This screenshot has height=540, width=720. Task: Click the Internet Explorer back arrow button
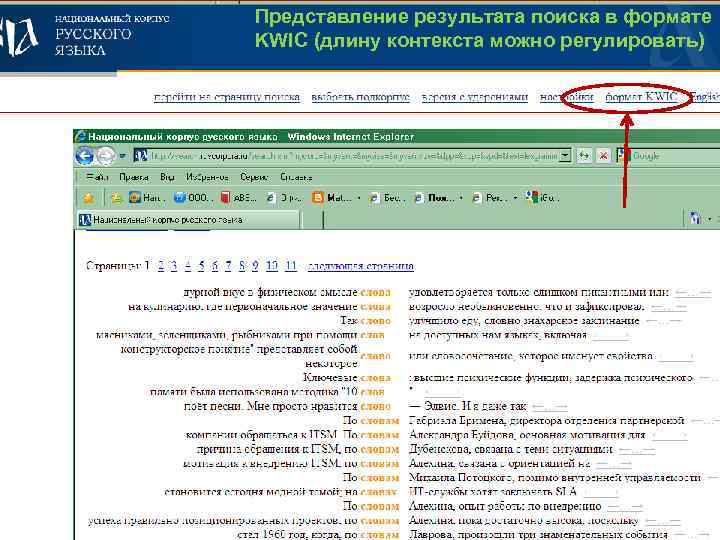[84, 156]
